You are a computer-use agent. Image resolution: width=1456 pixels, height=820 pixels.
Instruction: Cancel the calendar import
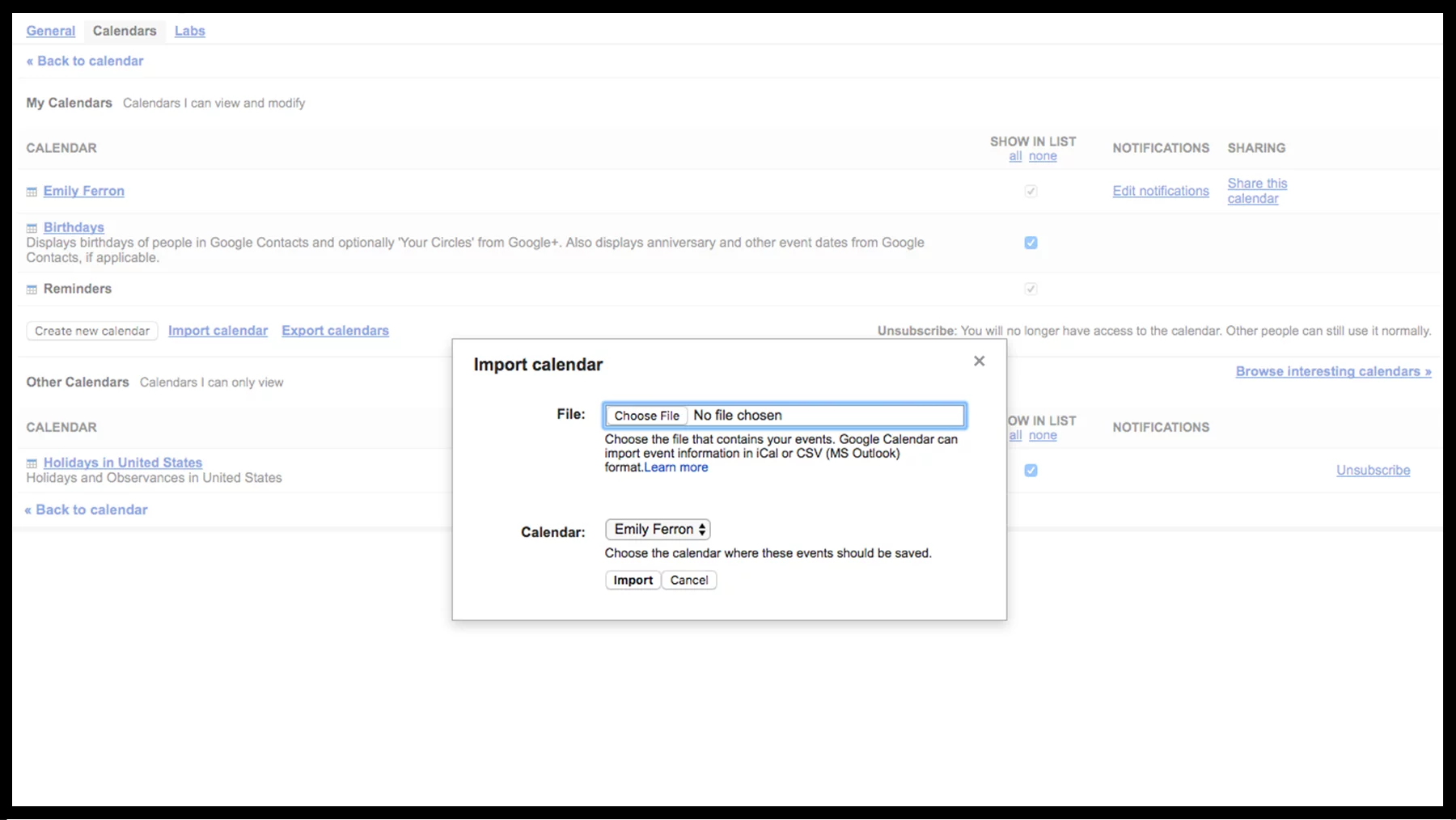688,580
